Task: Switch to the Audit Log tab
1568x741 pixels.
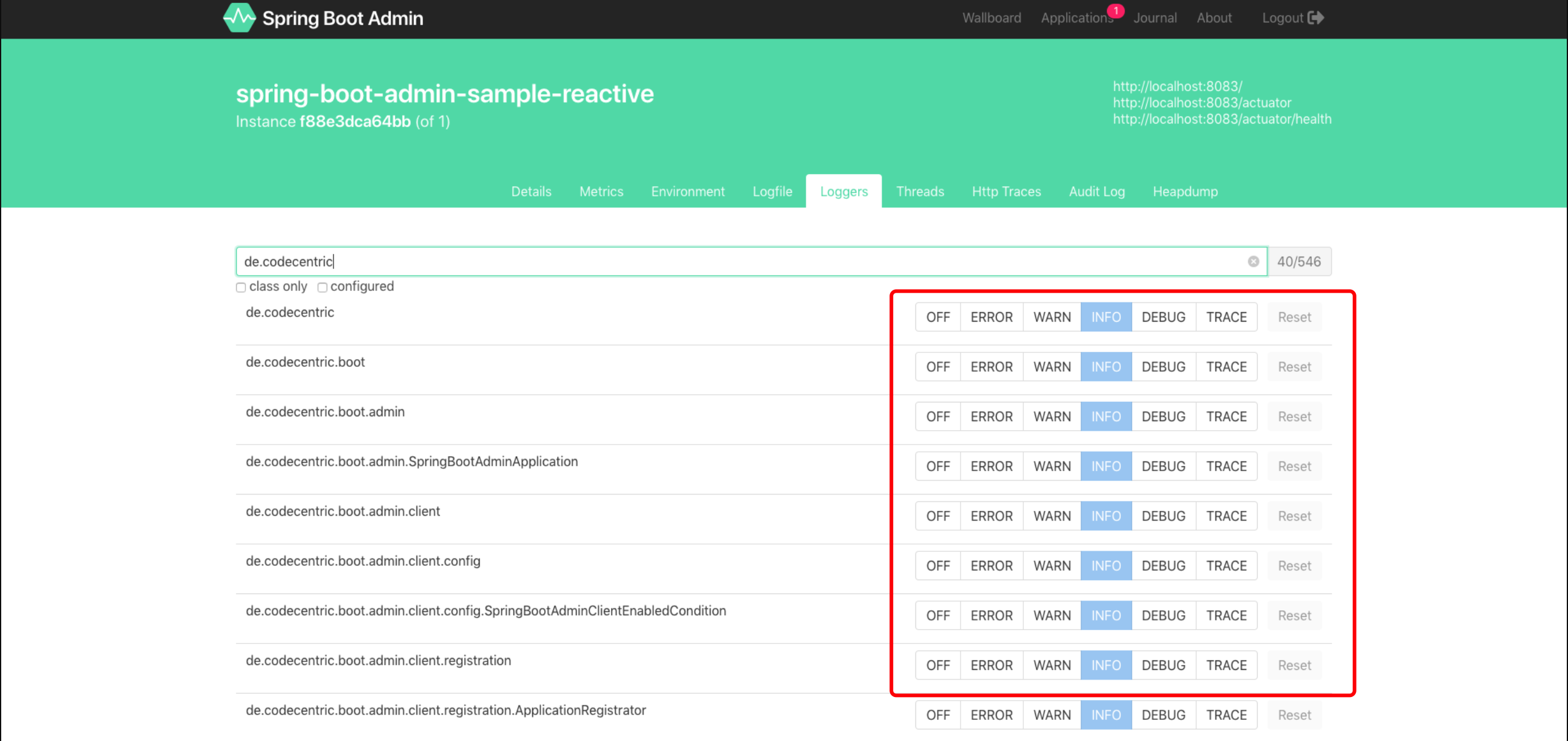Action: (x=1097, y=191)
